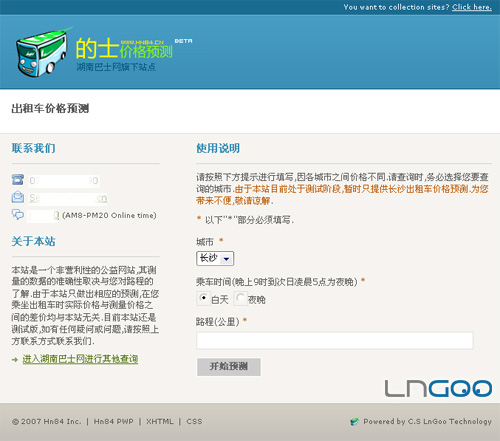
Task: Click the email address link
Action: pyautogui.click(x=68, y=198)
